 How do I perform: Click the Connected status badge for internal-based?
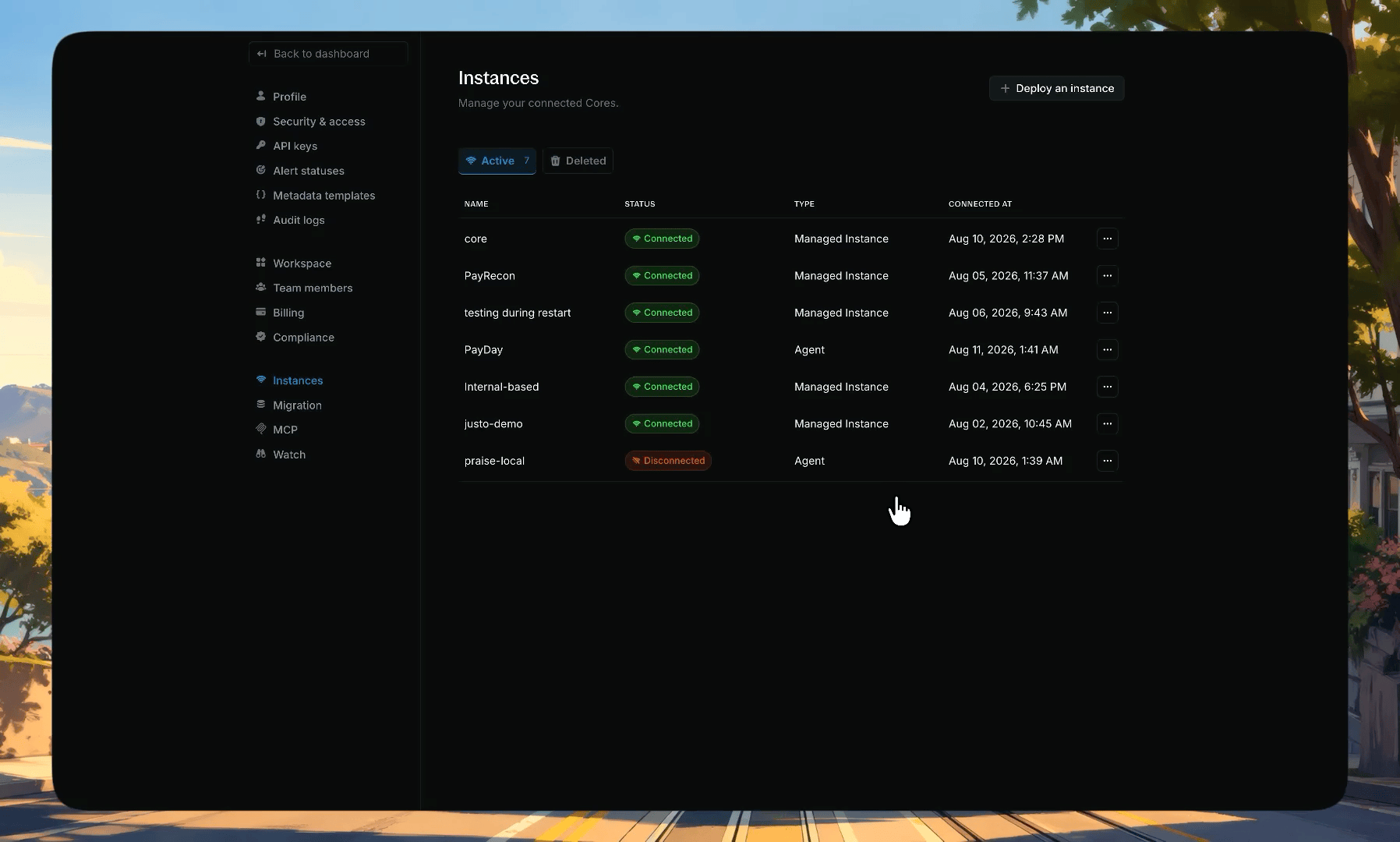click(662, 387)
